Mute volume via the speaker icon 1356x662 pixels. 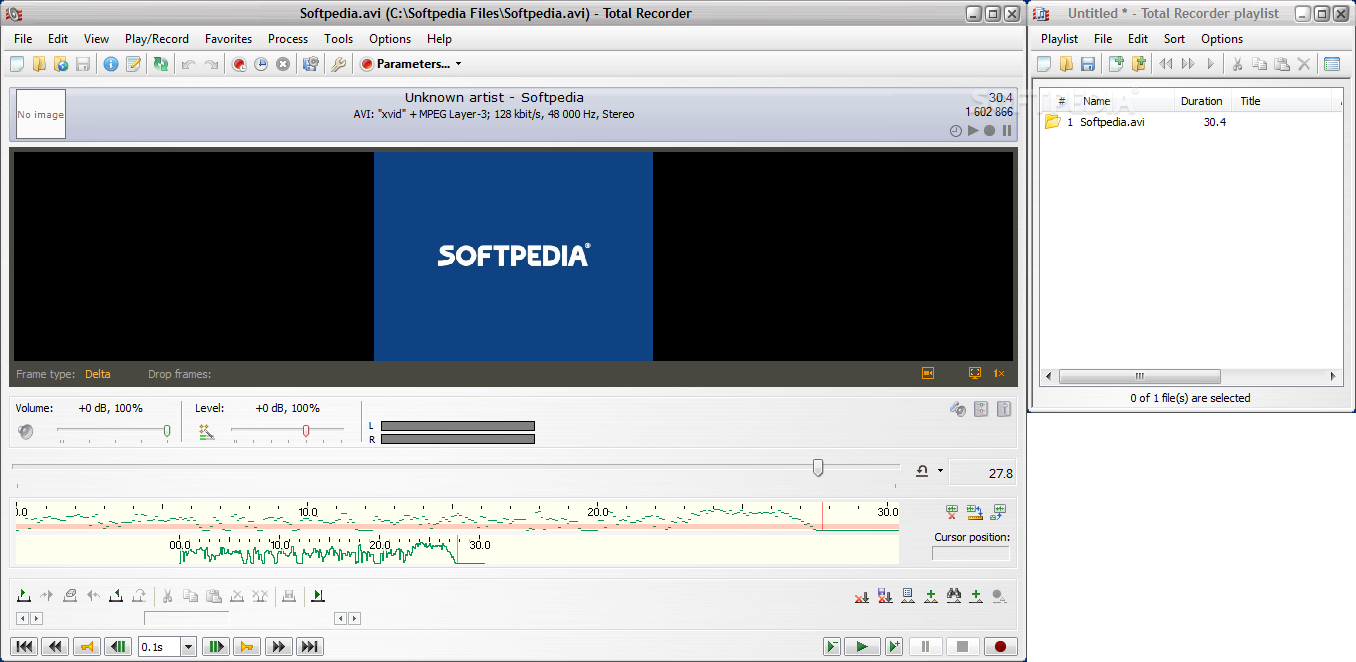tap(25, 432)
